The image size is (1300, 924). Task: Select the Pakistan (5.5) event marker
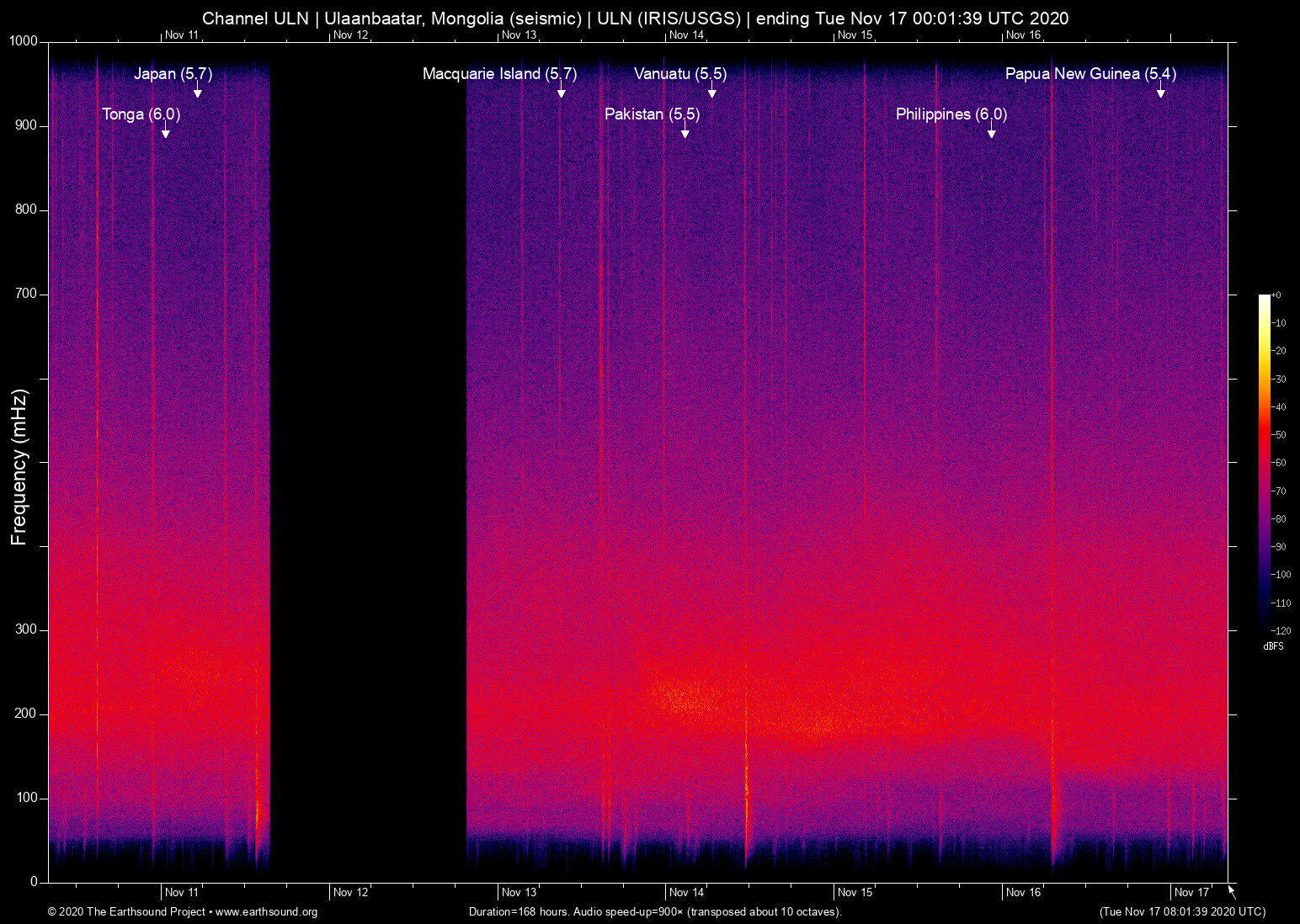pyautogui.click(x=687, y=135)
